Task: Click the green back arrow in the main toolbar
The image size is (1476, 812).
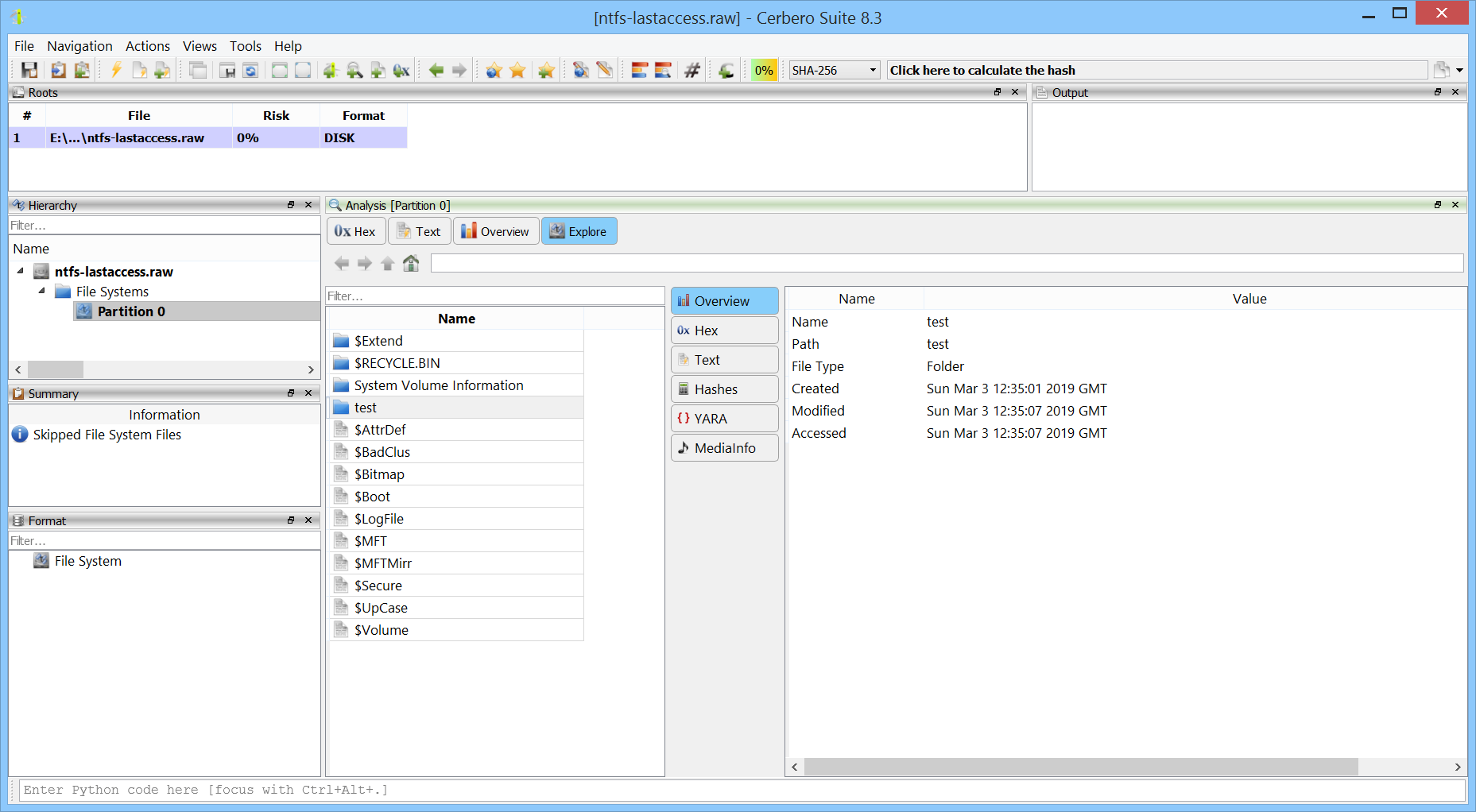Action: pos(436,70)
